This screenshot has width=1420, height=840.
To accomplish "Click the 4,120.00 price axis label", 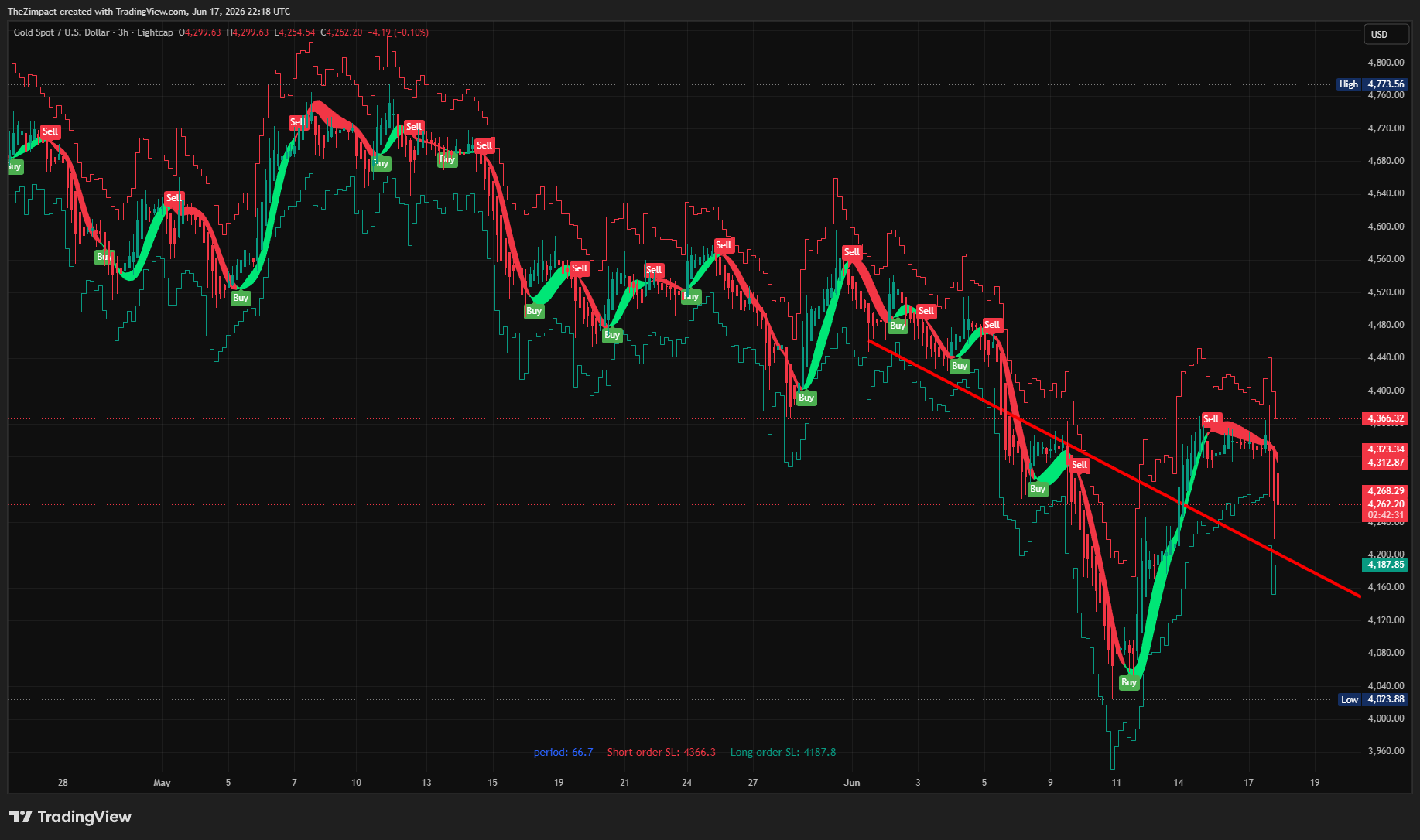I will coord(1386,620).
